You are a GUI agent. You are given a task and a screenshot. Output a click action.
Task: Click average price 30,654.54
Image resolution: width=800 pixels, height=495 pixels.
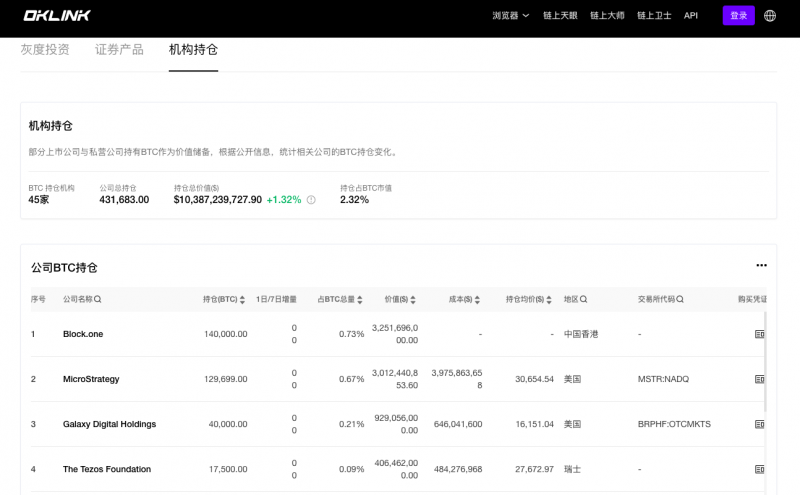[534, 379]
